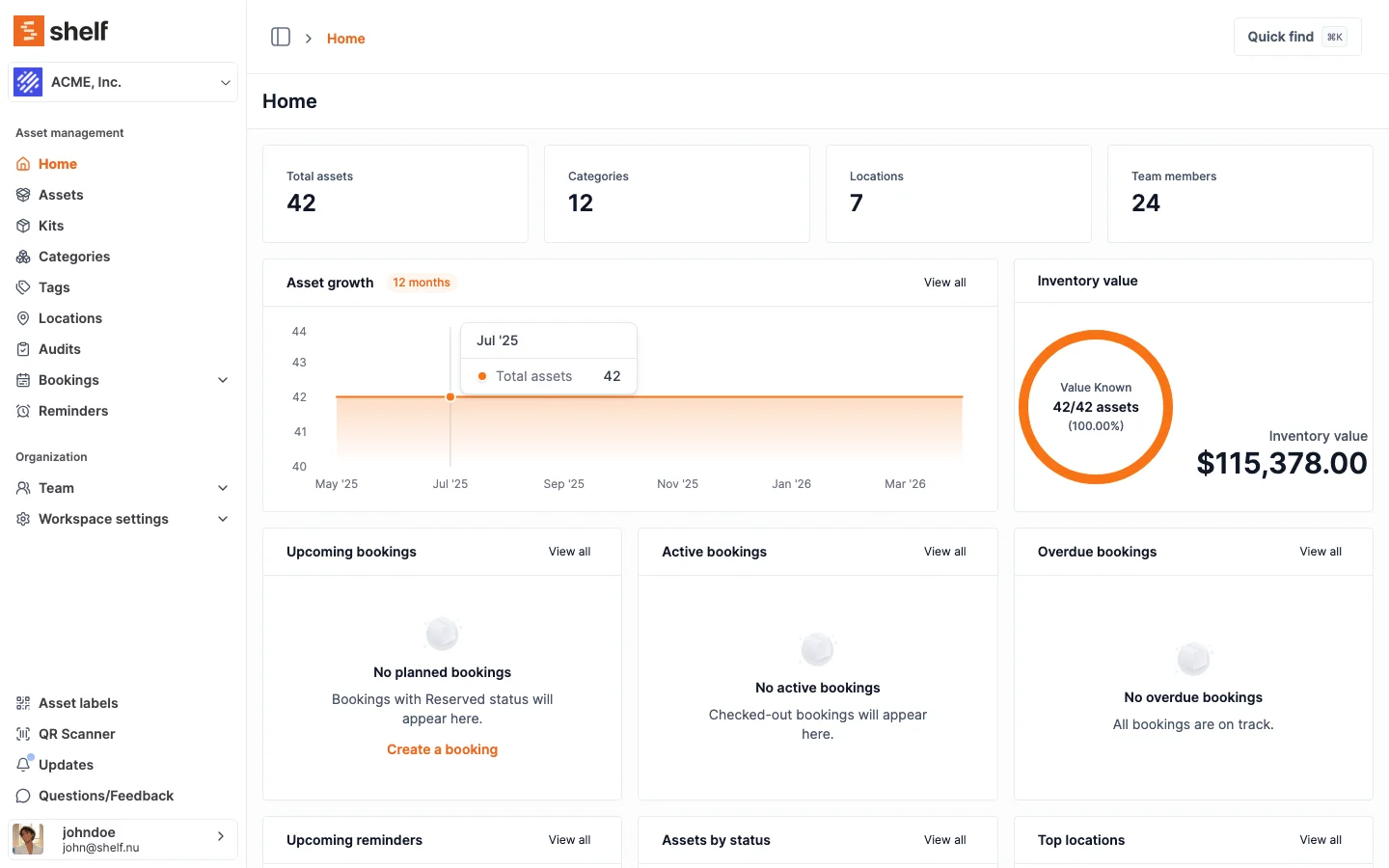This screenshot has height=868, width=1389.
Task: Toggle the sidebar collapse icon
Action: (281, 38)
